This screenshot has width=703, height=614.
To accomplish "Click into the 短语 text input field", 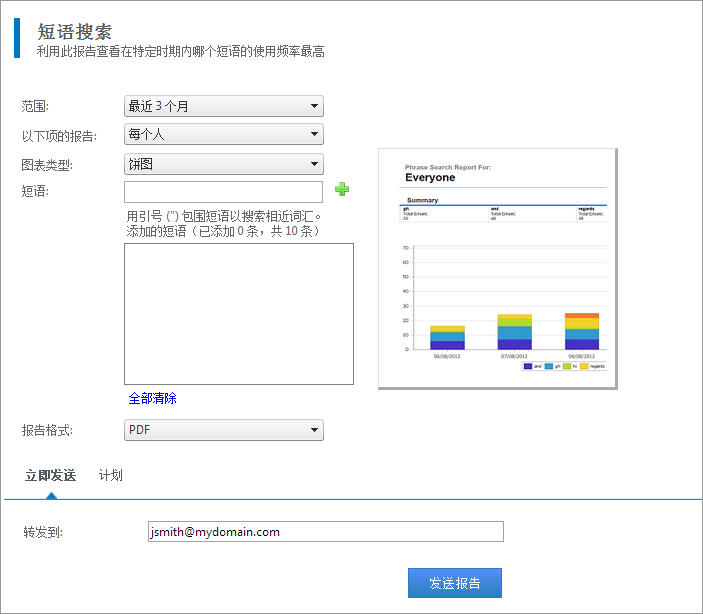I will click(x=223, y=192).
